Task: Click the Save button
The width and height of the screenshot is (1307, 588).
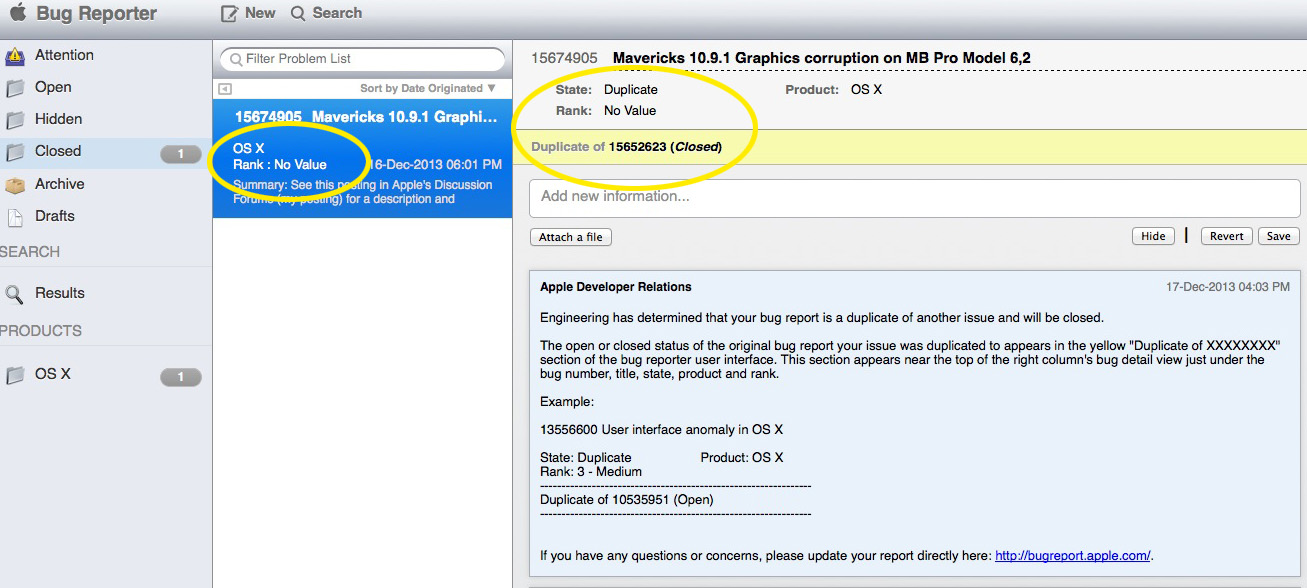Action: [x=1278, y=236]
